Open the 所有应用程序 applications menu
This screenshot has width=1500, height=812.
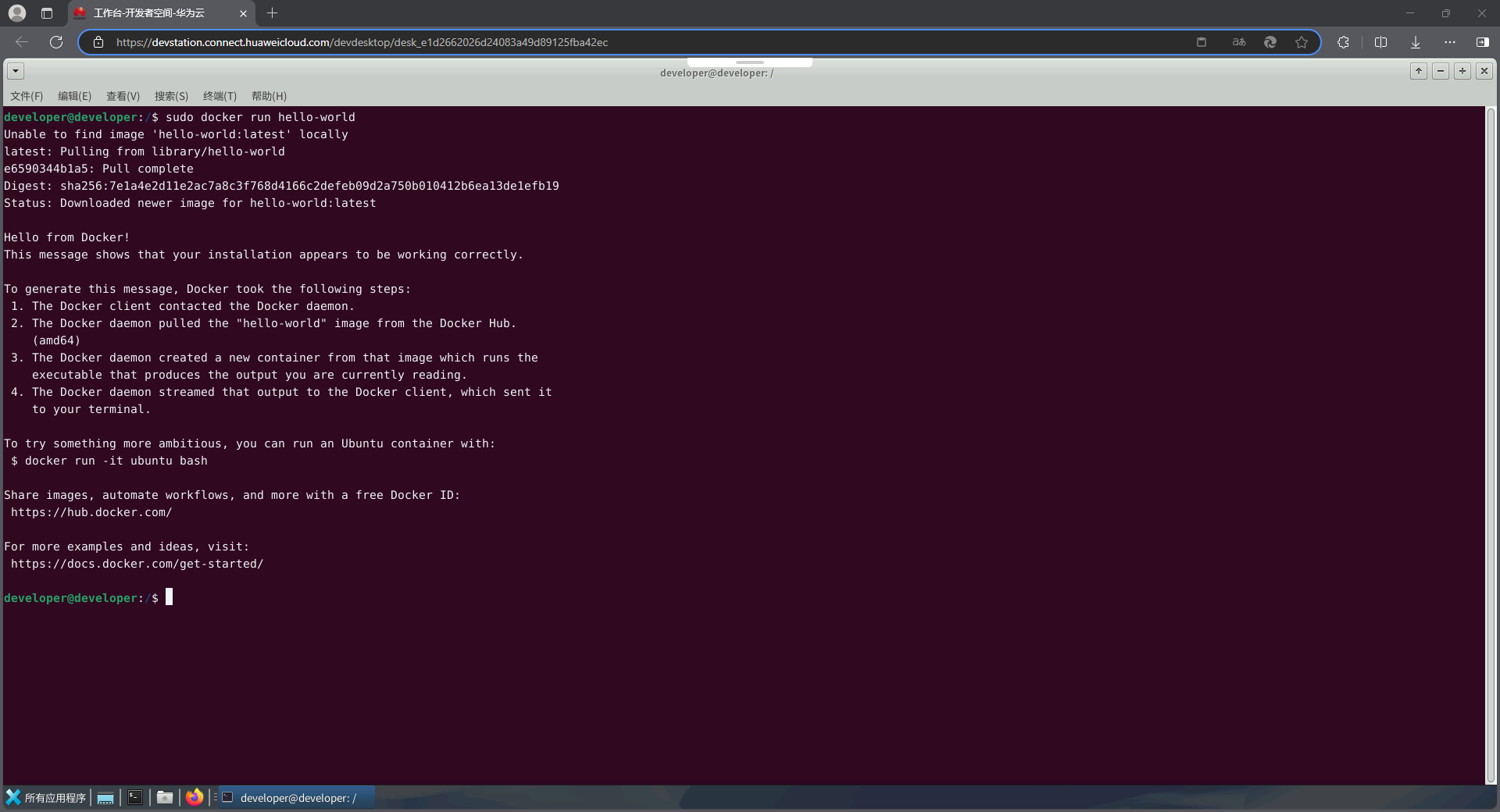[46, 797]
